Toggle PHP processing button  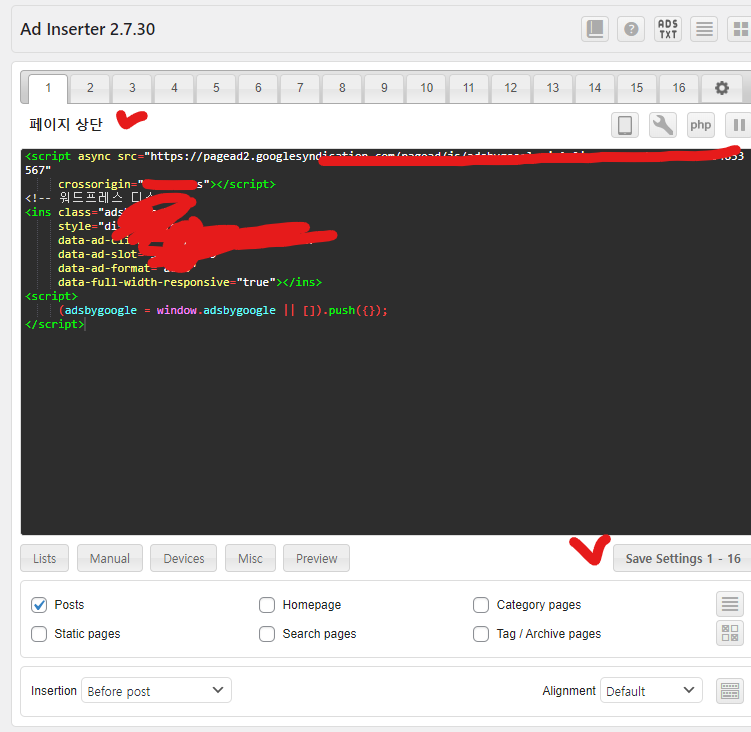[701, 126]
